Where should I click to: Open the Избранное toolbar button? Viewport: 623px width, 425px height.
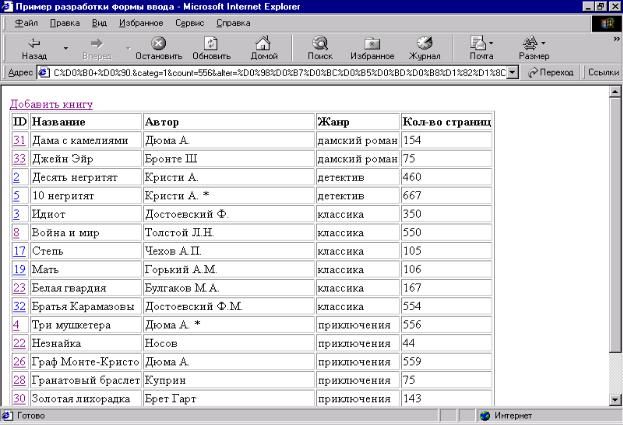(372, 48)
